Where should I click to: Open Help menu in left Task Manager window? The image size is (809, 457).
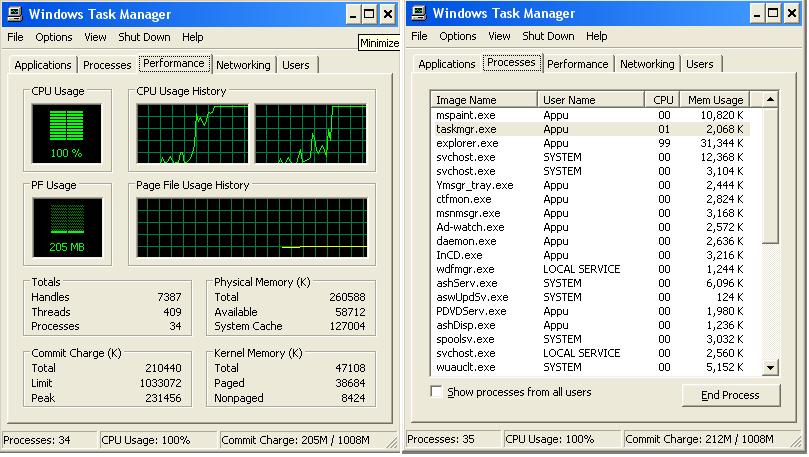192,37
